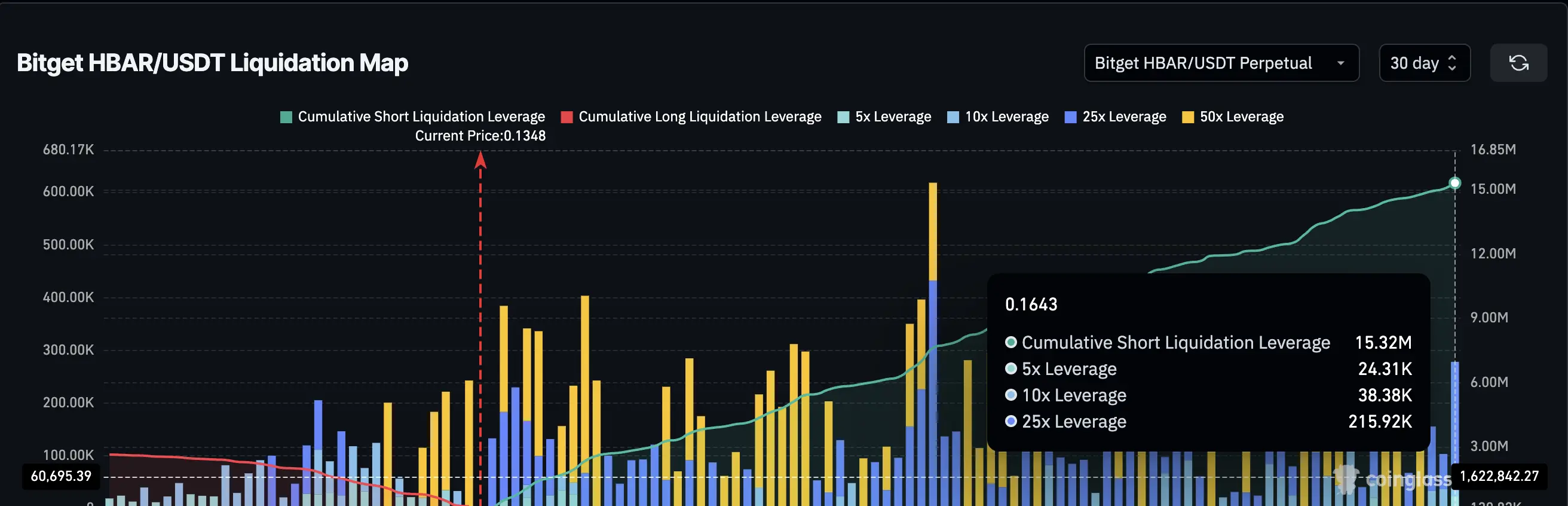
Task: Click the 38.38K 10x Leverage value
Action: 1385,395
